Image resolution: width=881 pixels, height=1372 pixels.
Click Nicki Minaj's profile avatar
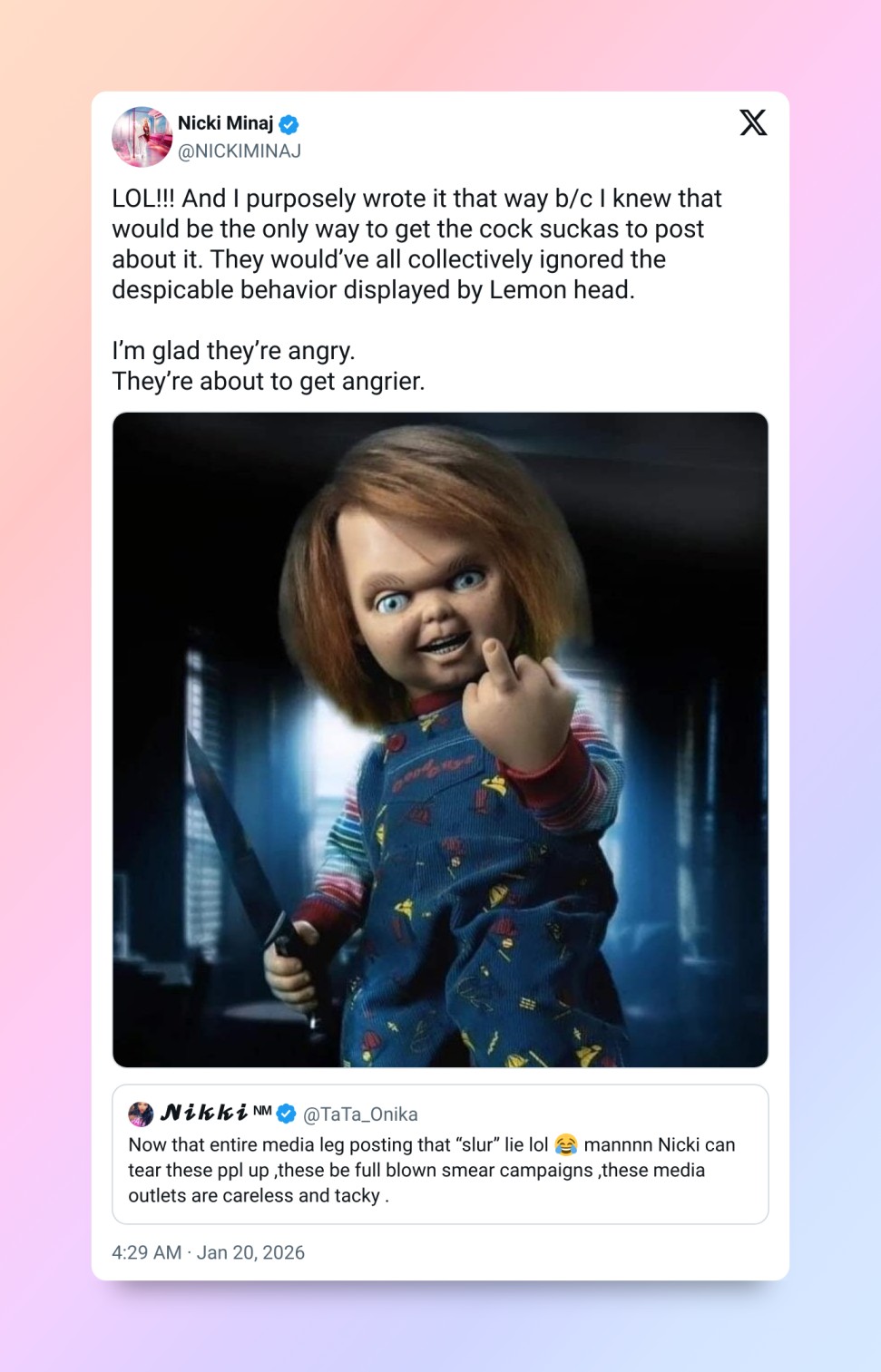point(142,137)
